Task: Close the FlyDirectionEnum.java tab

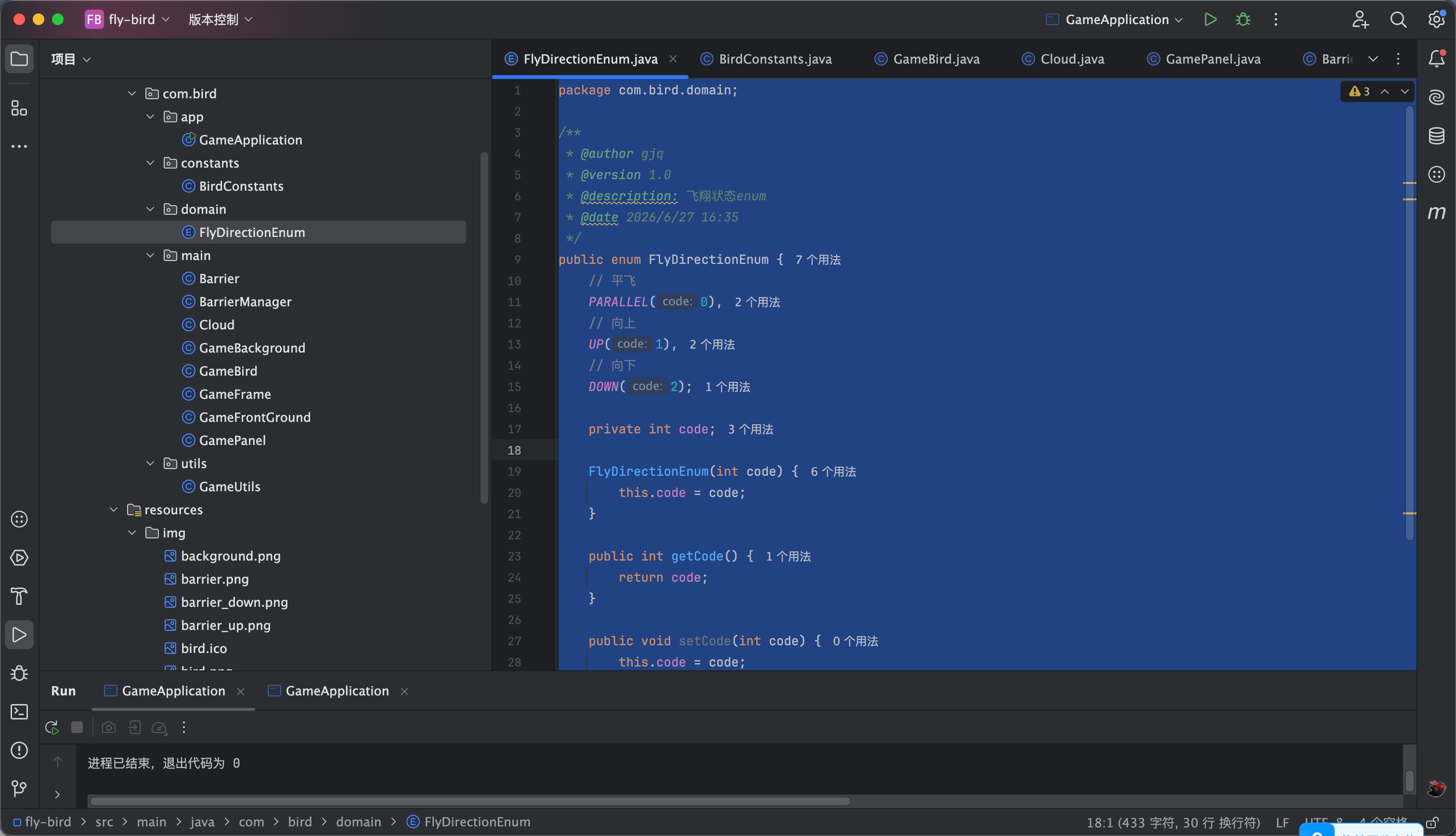Action: [x=673, y=59]
